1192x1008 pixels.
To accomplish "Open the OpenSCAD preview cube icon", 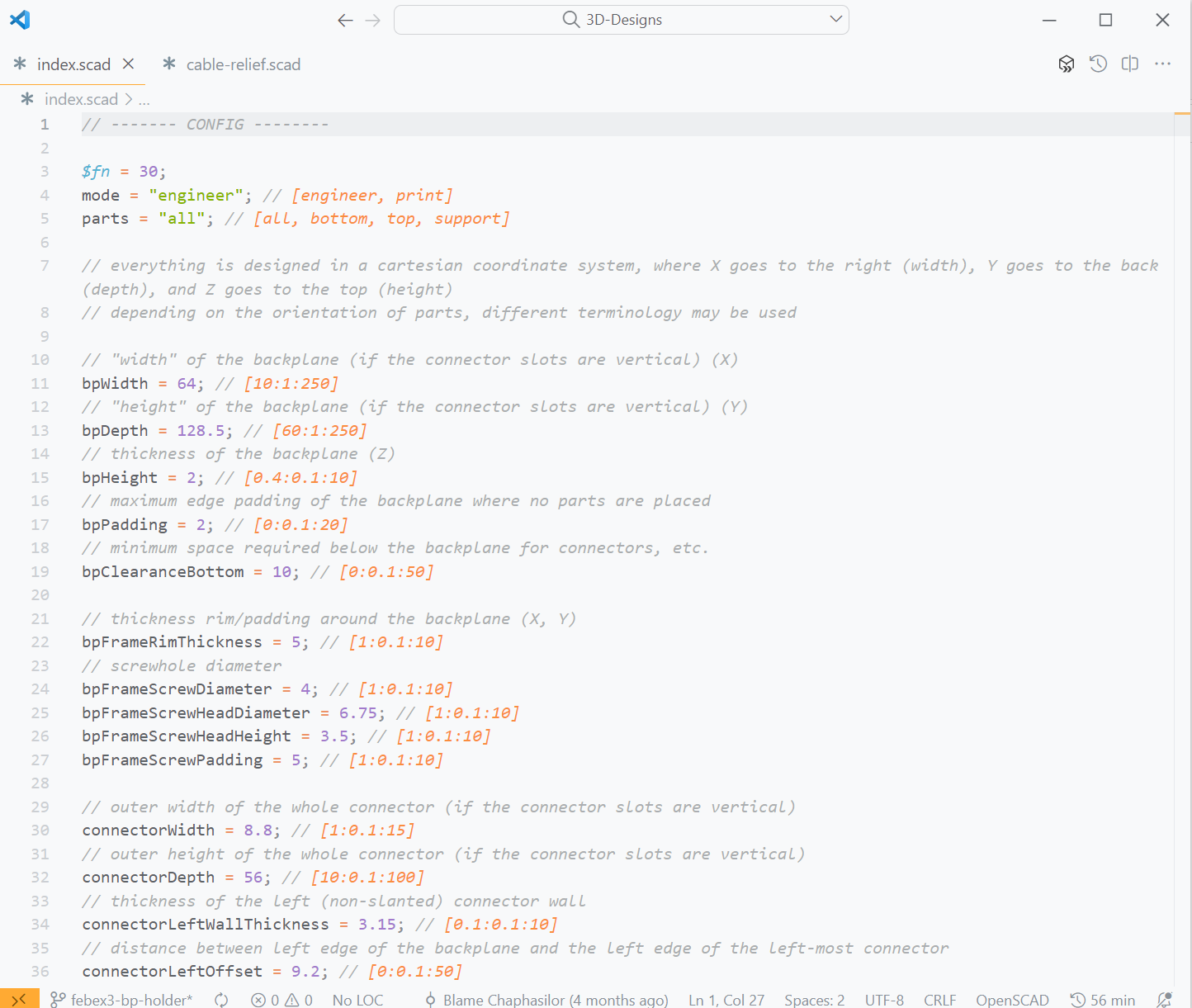I will (1067, 64).
